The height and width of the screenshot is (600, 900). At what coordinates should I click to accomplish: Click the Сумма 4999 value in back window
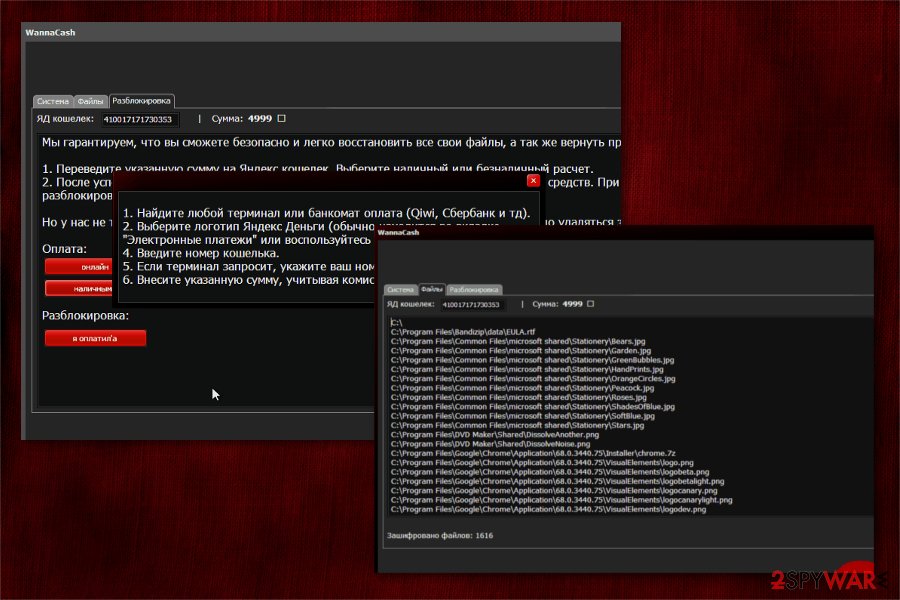click(x=259, y=119)
